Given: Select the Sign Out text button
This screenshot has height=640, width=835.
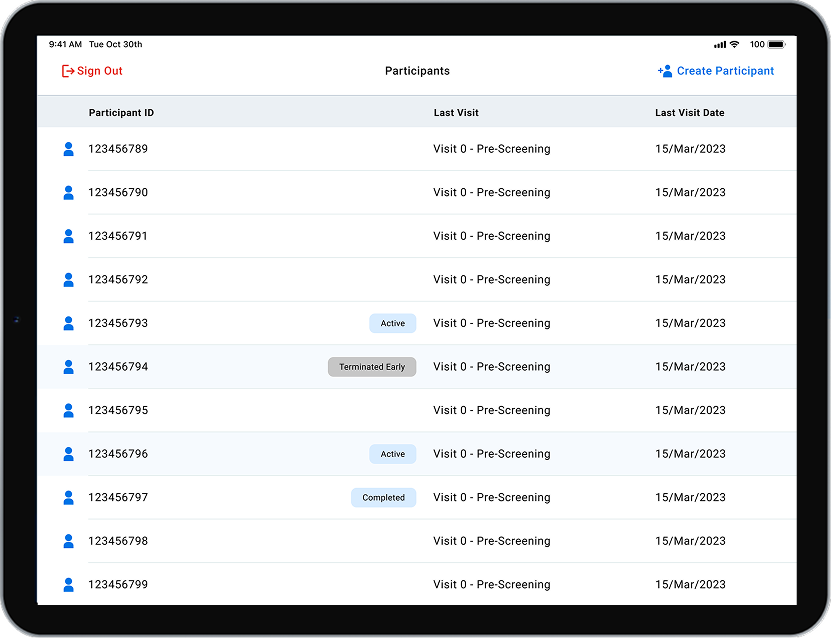Looking at the screenshot, I should [93, 71].
